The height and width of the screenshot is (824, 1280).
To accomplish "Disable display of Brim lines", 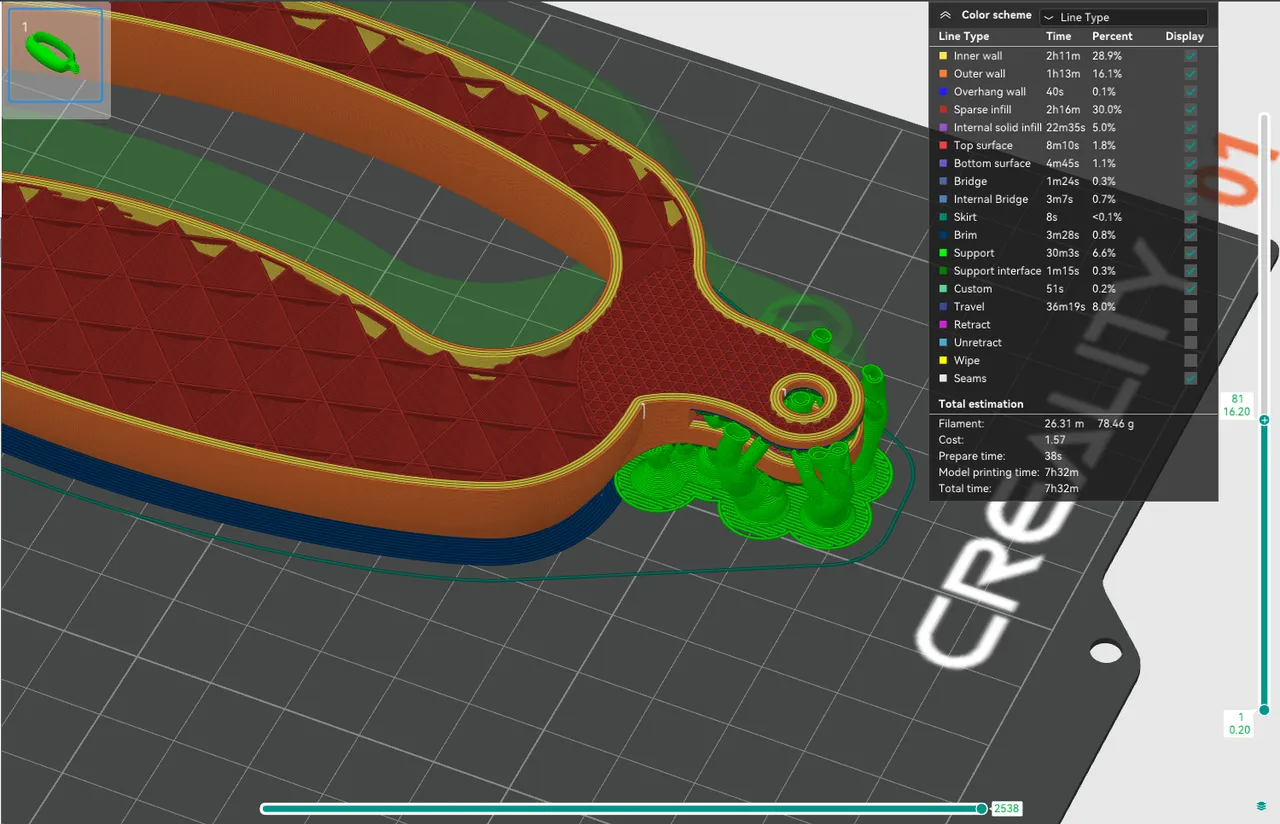I will [x=1190, y=235].
